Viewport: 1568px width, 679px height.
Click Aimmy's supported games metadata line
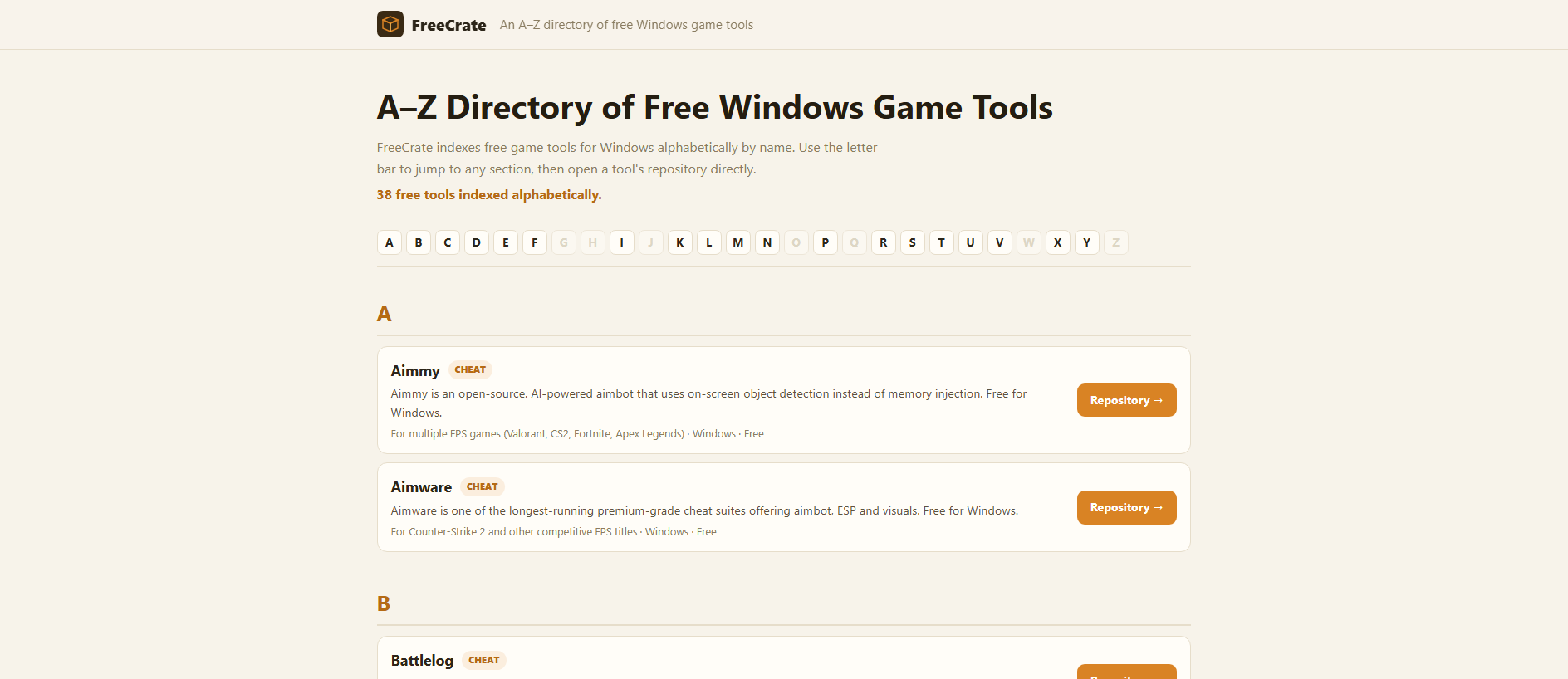click(577, 434)
